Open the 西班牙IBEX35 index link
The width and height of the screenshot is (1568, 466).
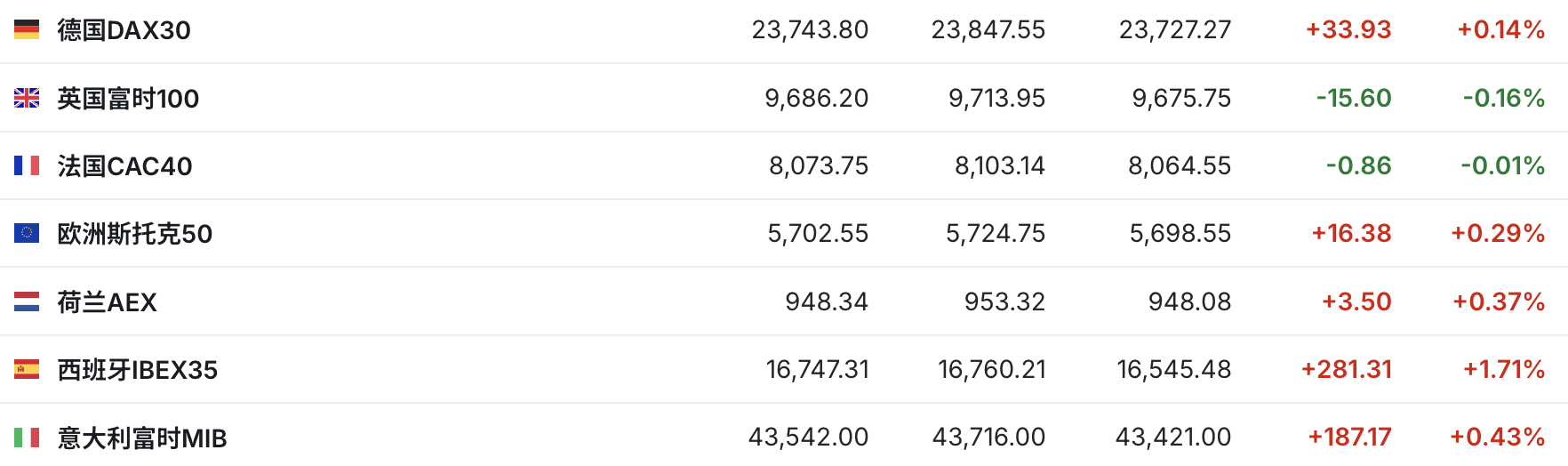click(x=137, y=370)
